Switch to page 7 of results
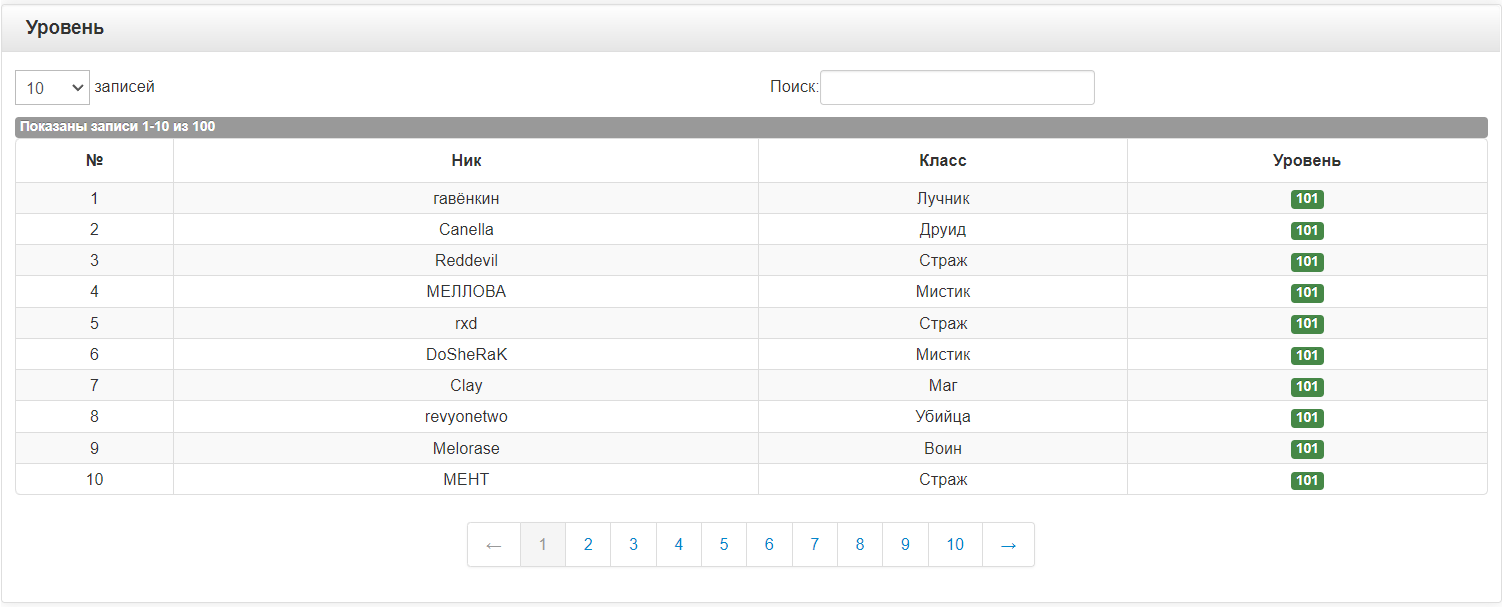Screen dimensions: 1505x607 pyautogui.click(x=815, y=545)
